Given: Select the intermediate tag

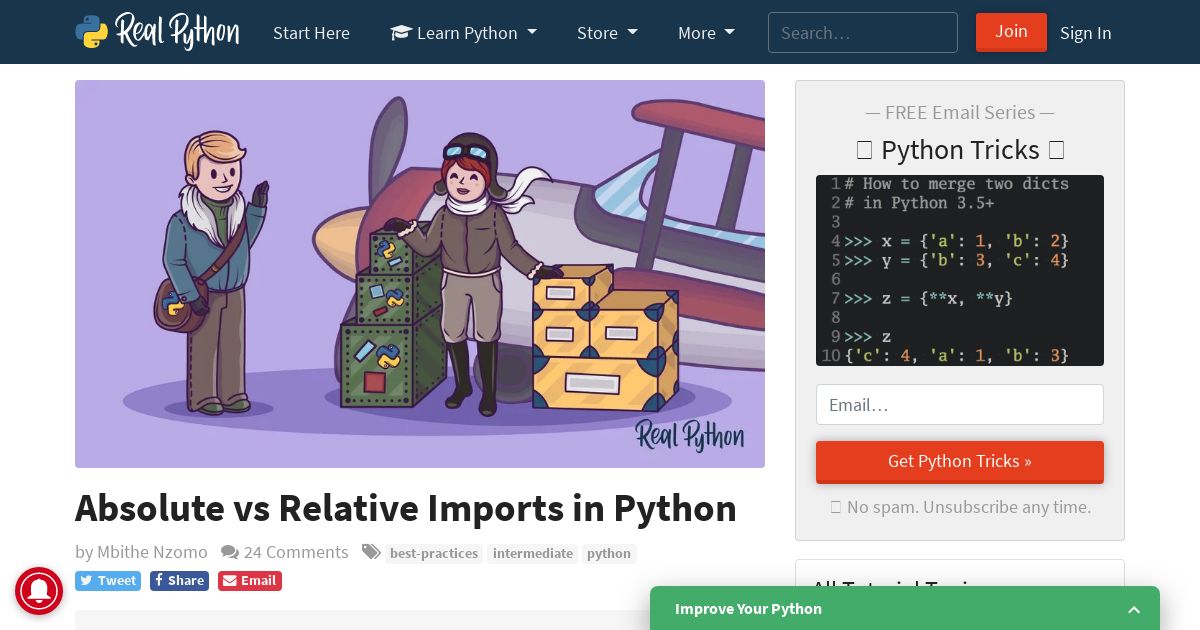Looking at the screenshot, I should point(533,553).
